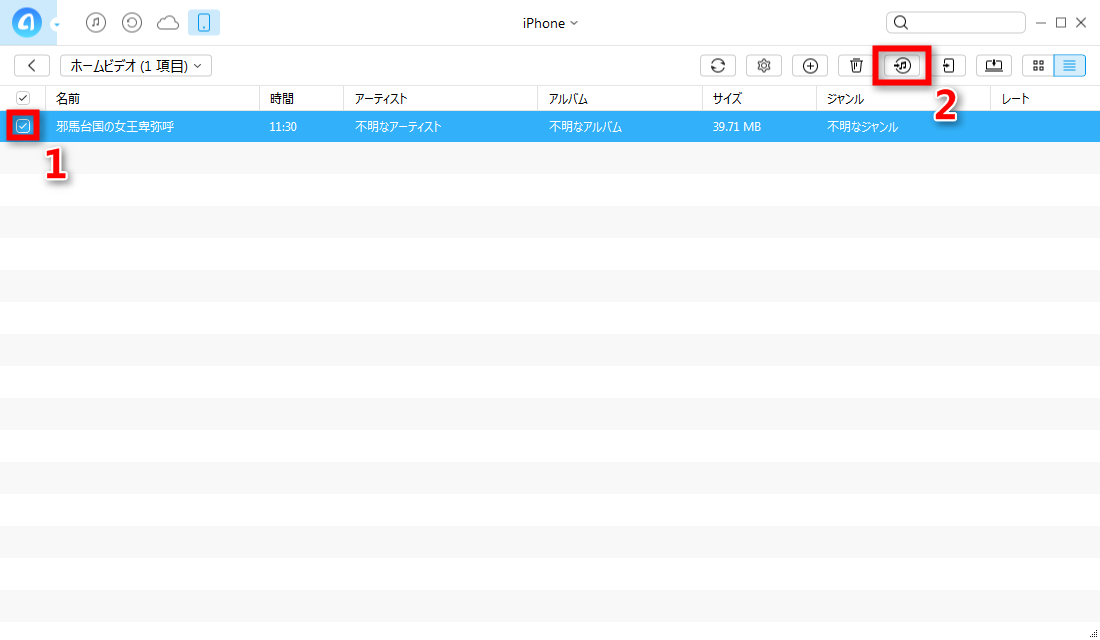Close the AnyTrans window
Viewport: 1100px width, 640px height.
pos(1081,23)
